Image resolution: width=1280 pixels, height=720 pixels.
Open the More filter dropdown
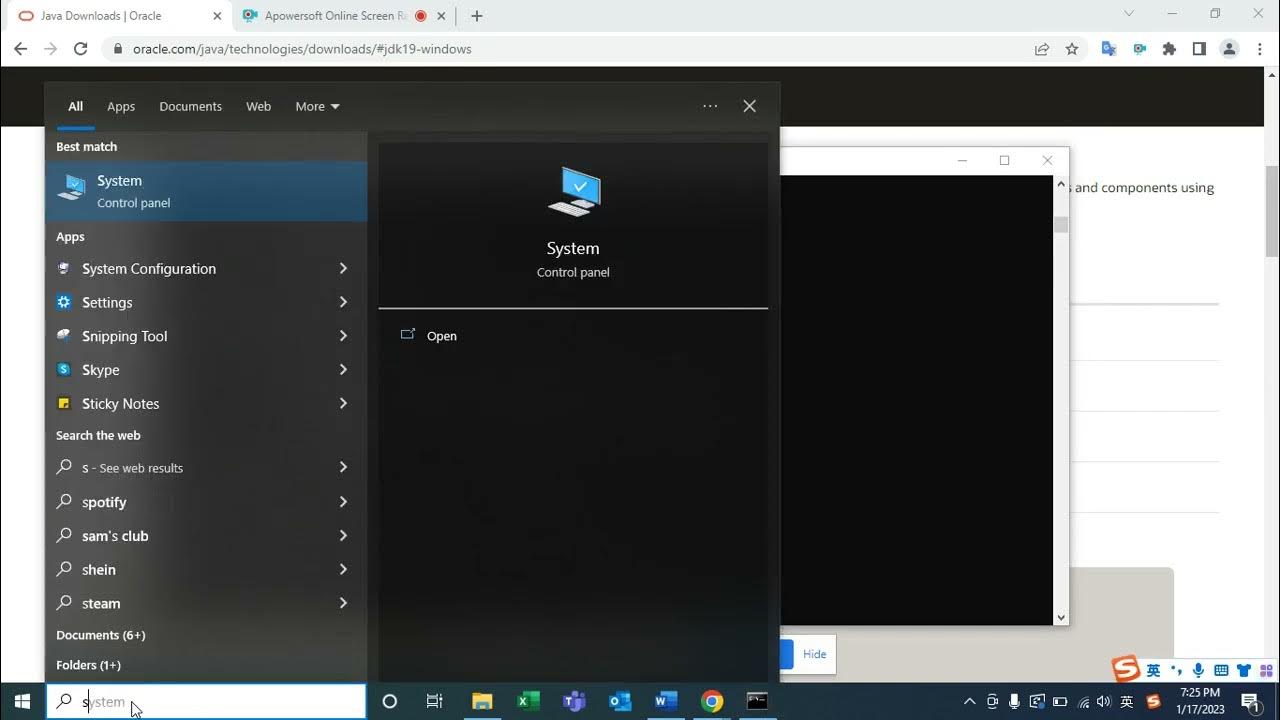pos(317,106)
